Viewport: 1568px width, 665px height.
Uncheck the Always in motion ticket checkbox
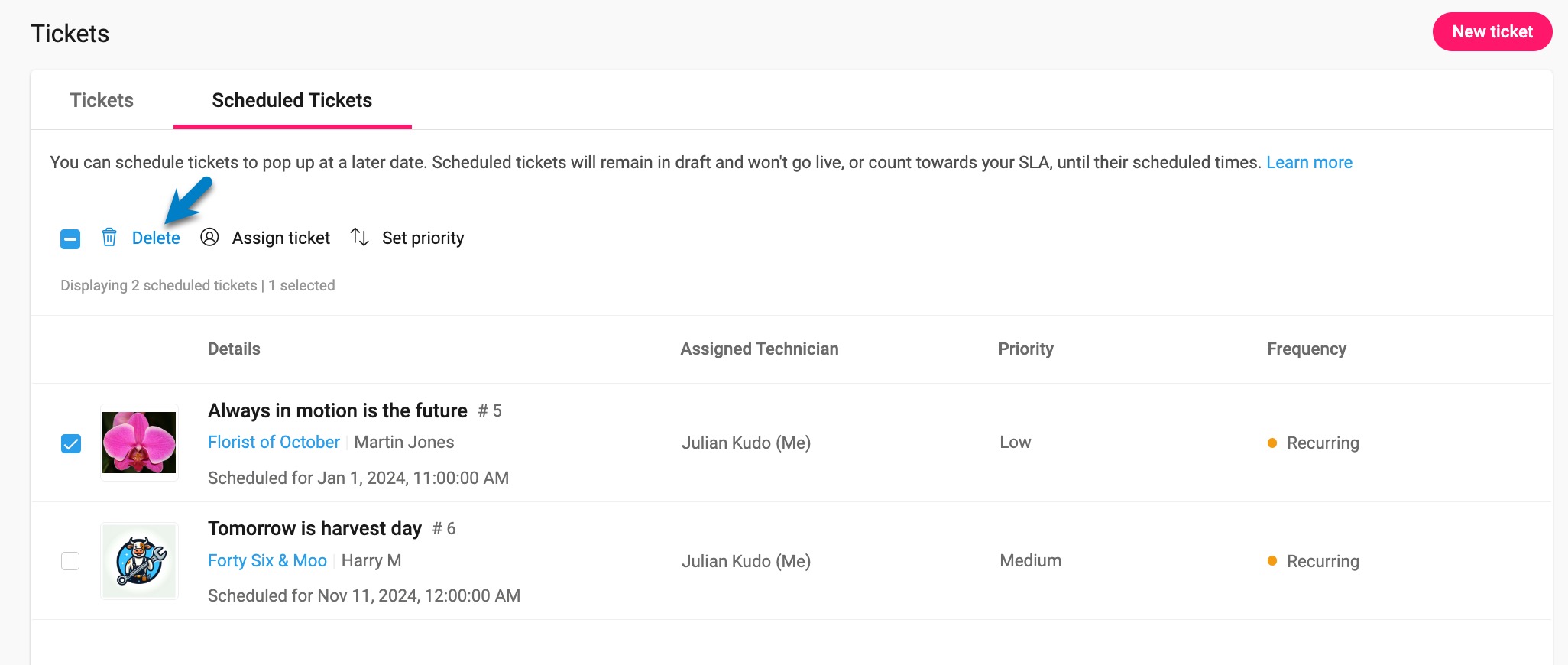(x=71, y=443)
